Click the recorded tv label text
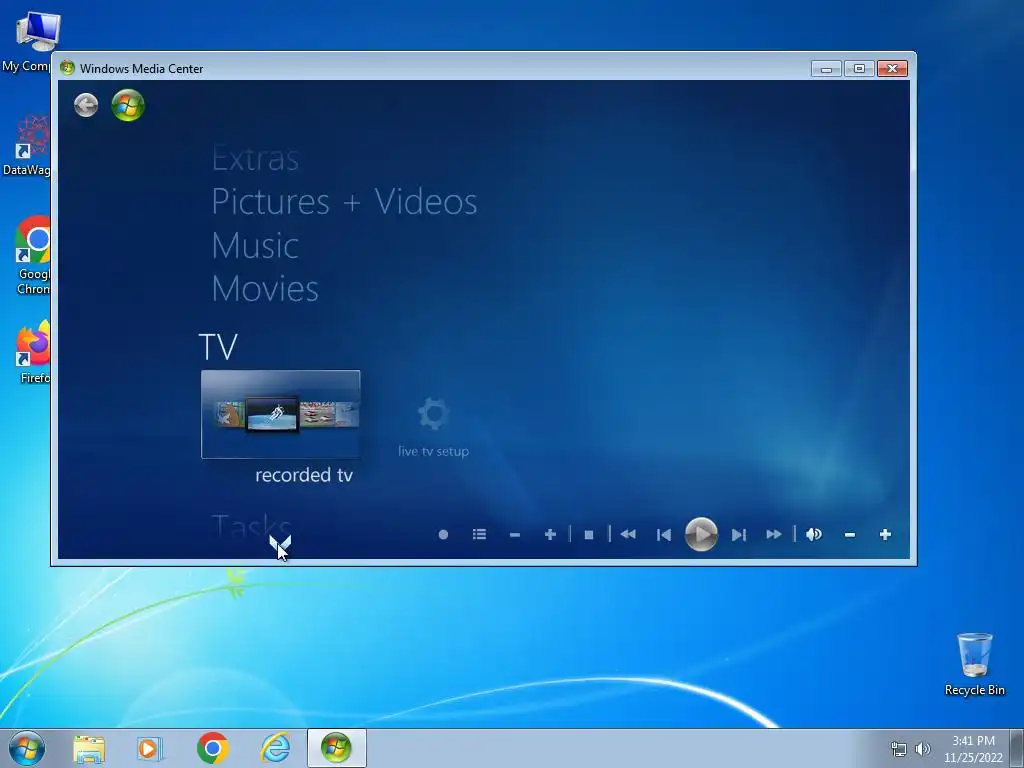The image size is (1024, 768). coord(304,475)
